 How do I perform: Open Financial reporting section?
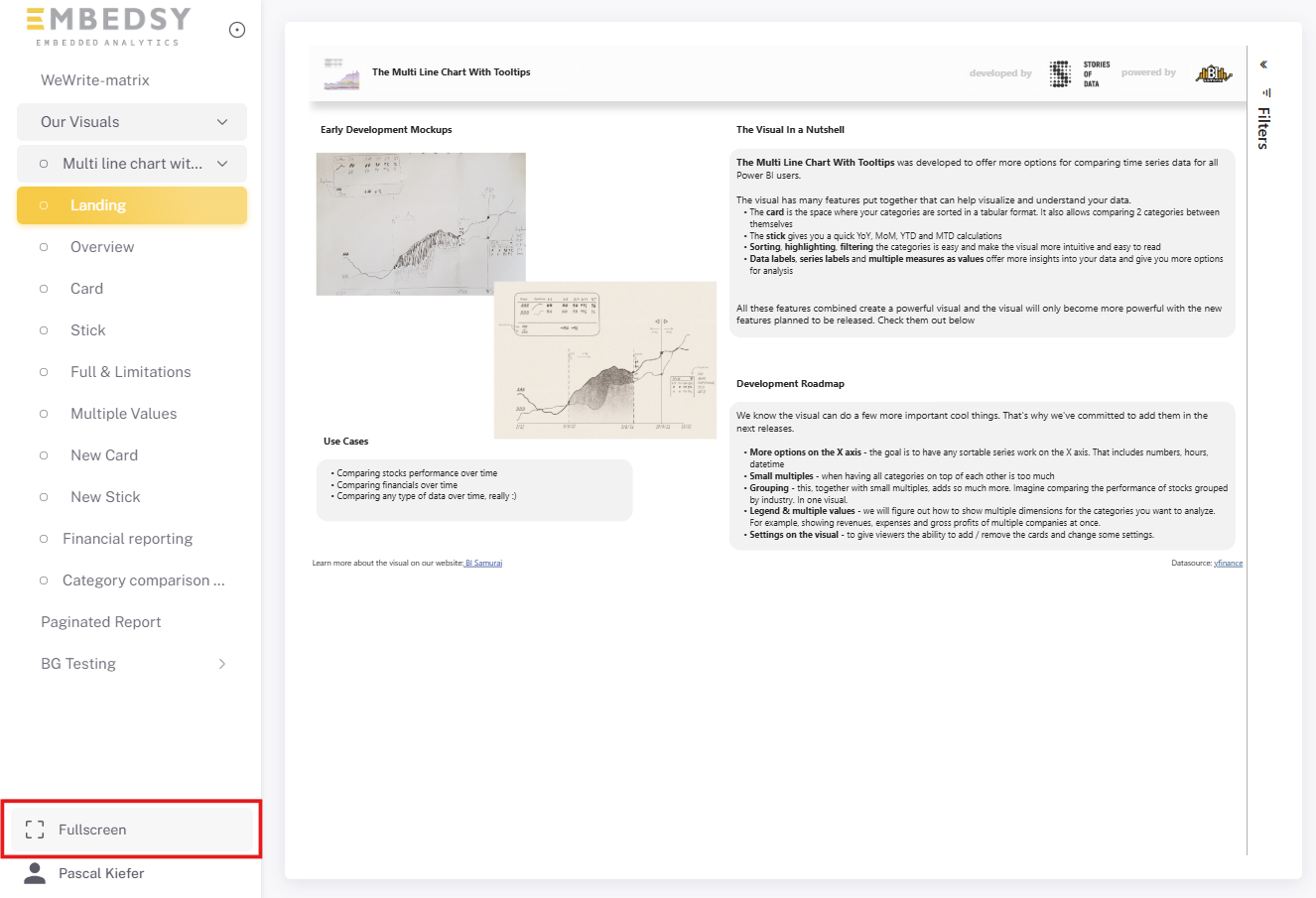(127, 539)
